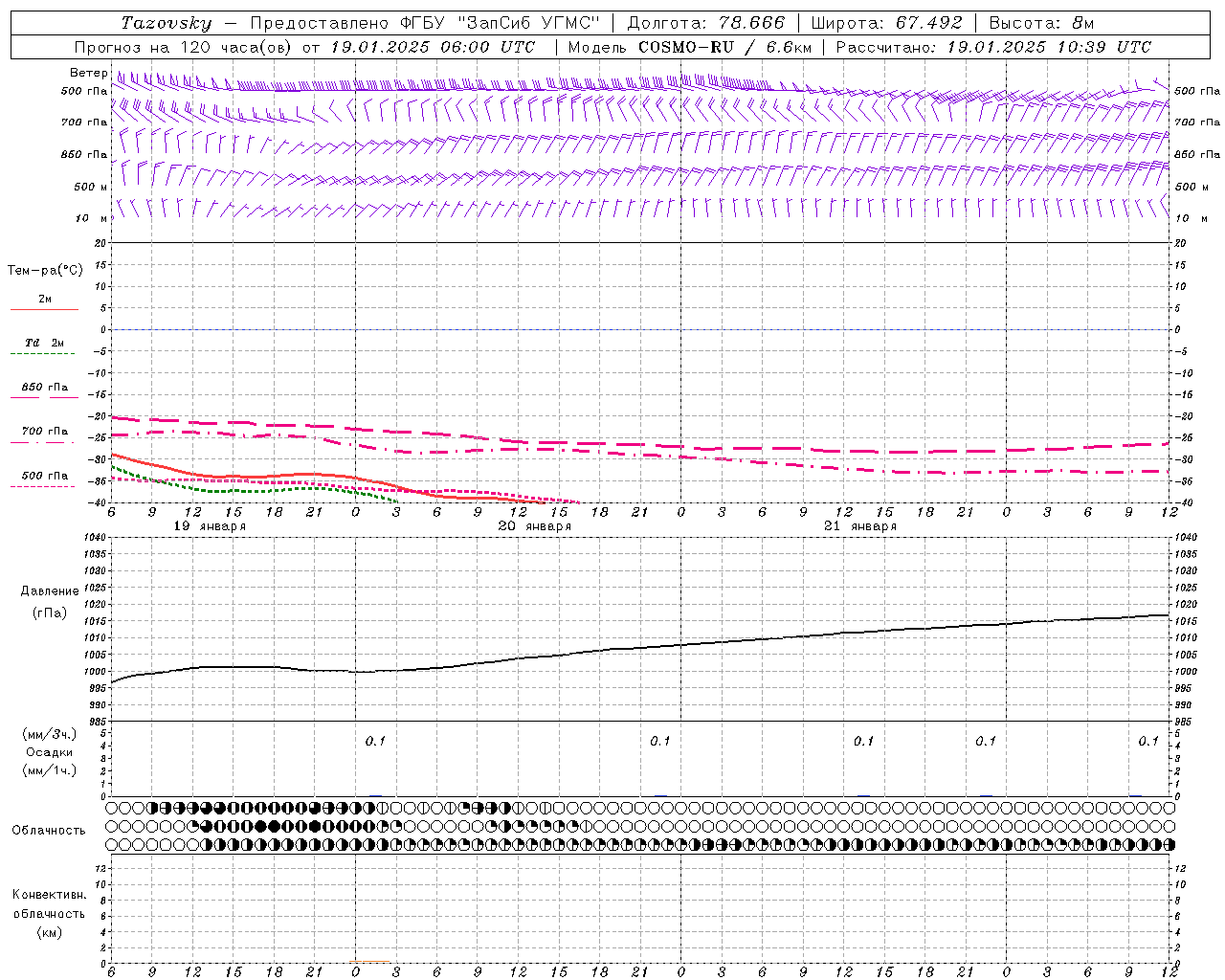Click the black surface pressure curve

tap(641, 649)
